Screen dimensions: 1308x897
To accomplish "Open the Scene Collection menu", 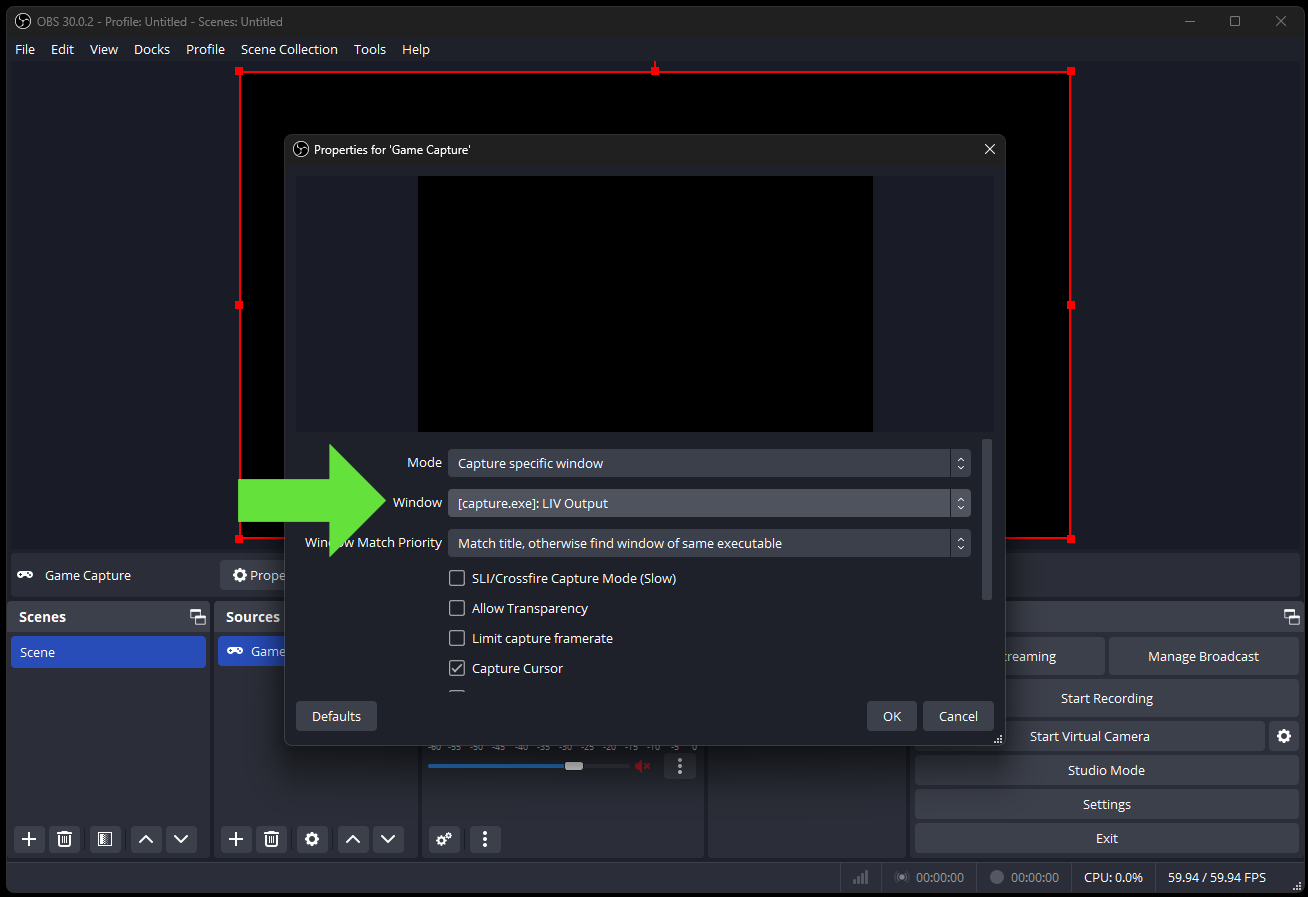I will [x=289, y=49].
